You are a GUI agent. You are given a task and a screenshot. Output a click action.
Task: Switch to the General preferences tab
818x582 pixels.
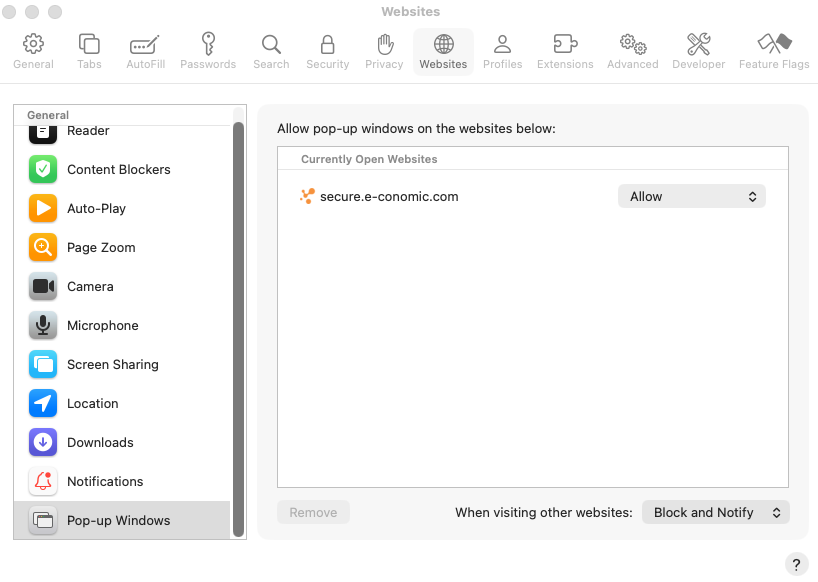click(x=33, y=51)
